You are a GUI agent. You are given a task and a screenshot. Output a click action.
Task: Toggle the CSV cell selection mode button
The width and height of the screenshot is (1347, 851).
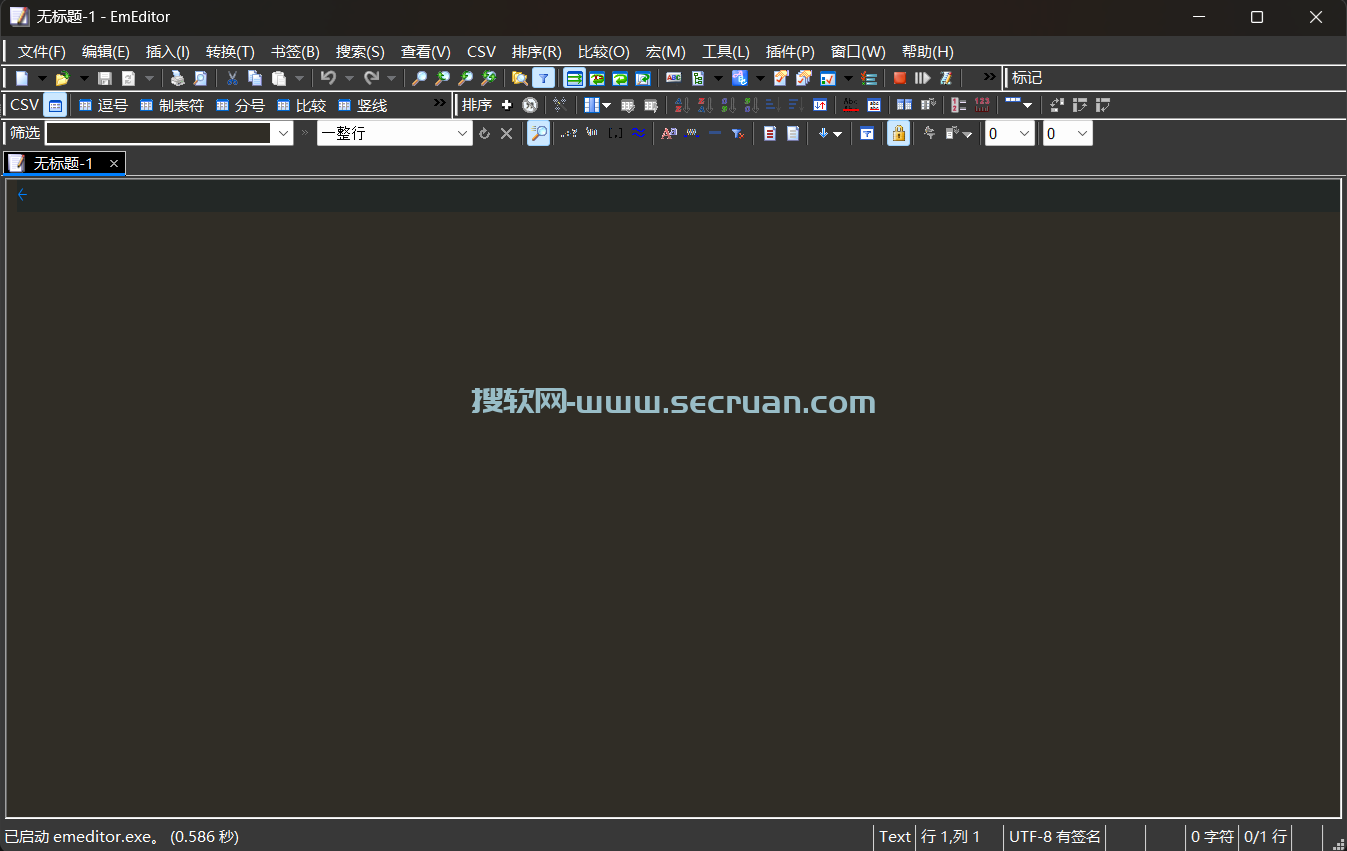55,105
